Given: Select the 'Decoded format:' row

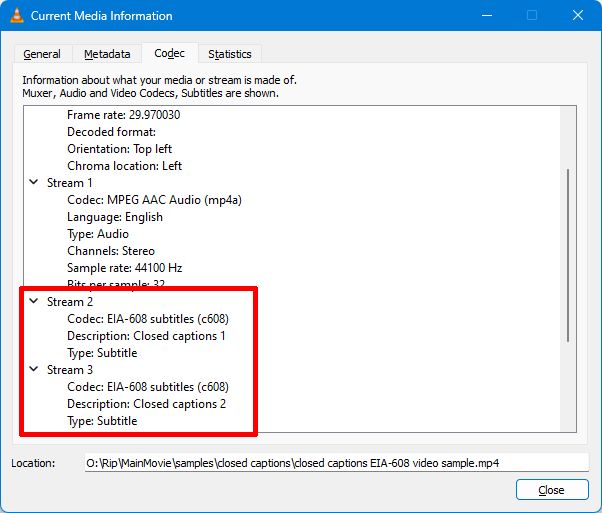Looking at the screenshot, I should 111,132.
